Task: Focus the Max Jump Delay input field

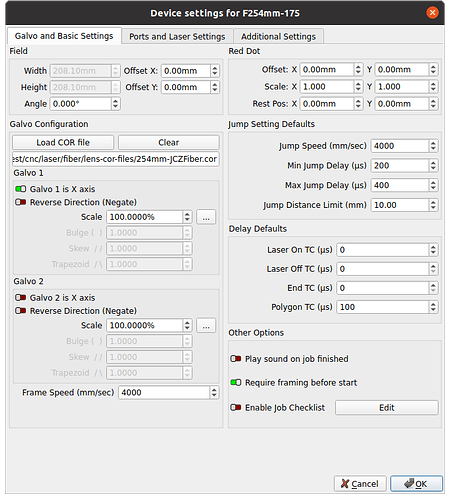Action: [x=400, y=185]
